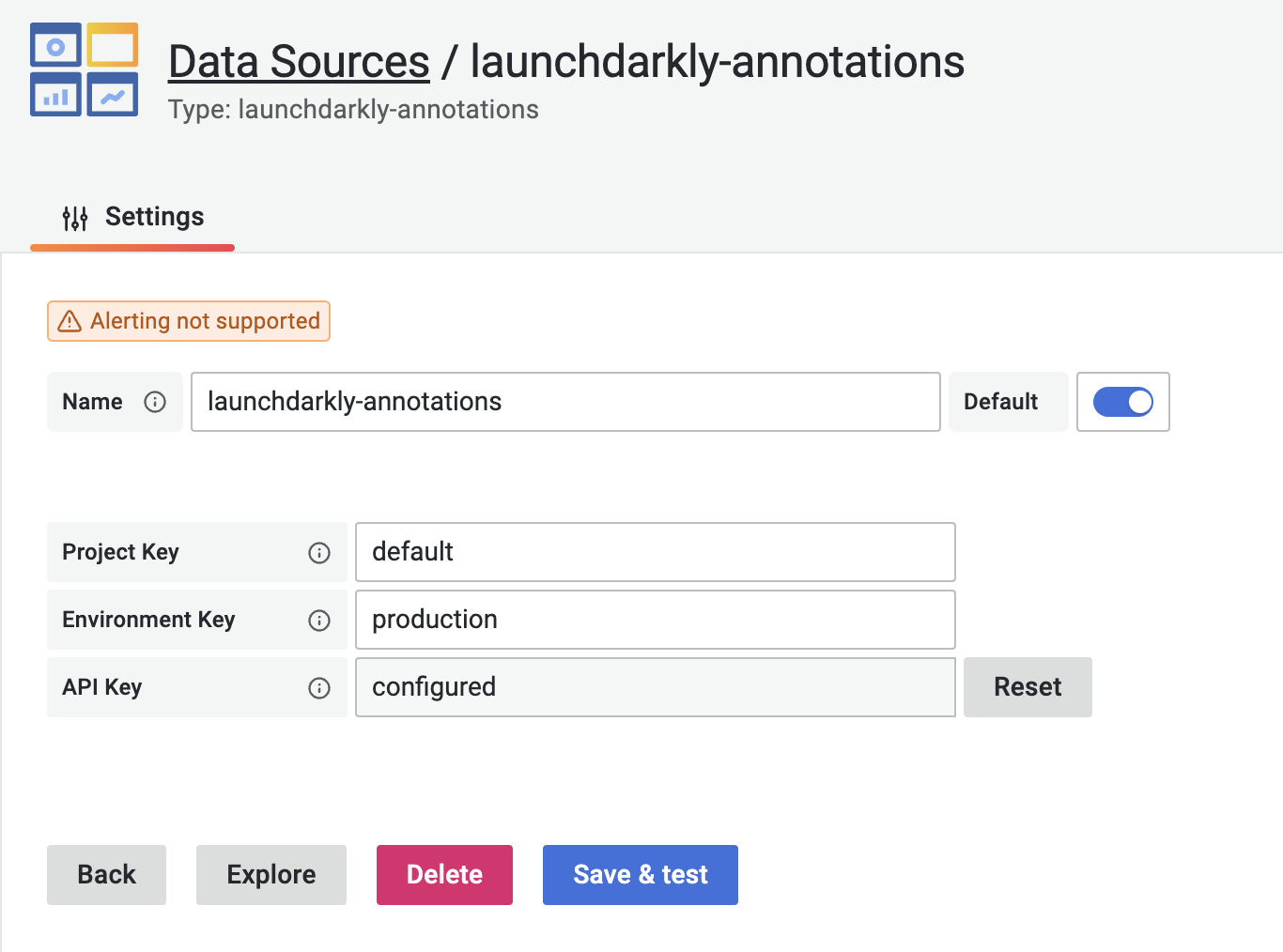The height and width of the screenshot is (952, 1283).
Task: Click the API Key info icon
Action: (x=319, y=688)
